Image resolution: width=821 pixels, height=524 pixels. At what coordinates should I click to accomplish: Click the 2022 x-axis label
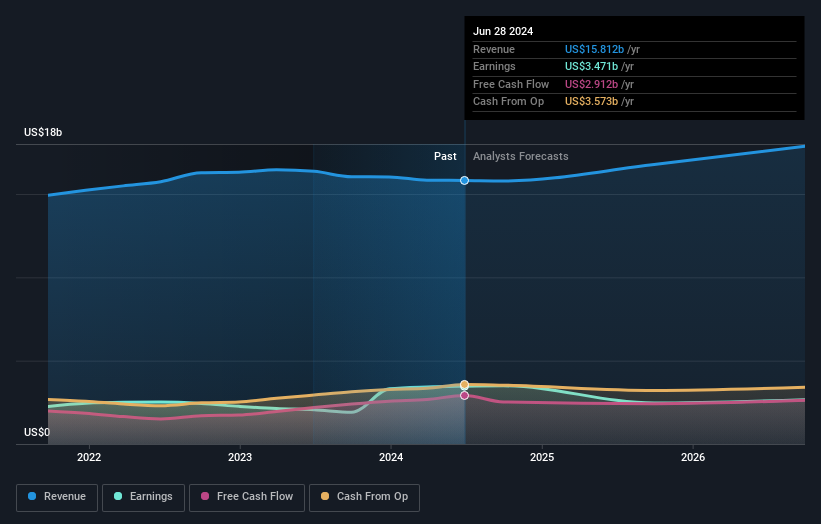[x=89, y=457]
